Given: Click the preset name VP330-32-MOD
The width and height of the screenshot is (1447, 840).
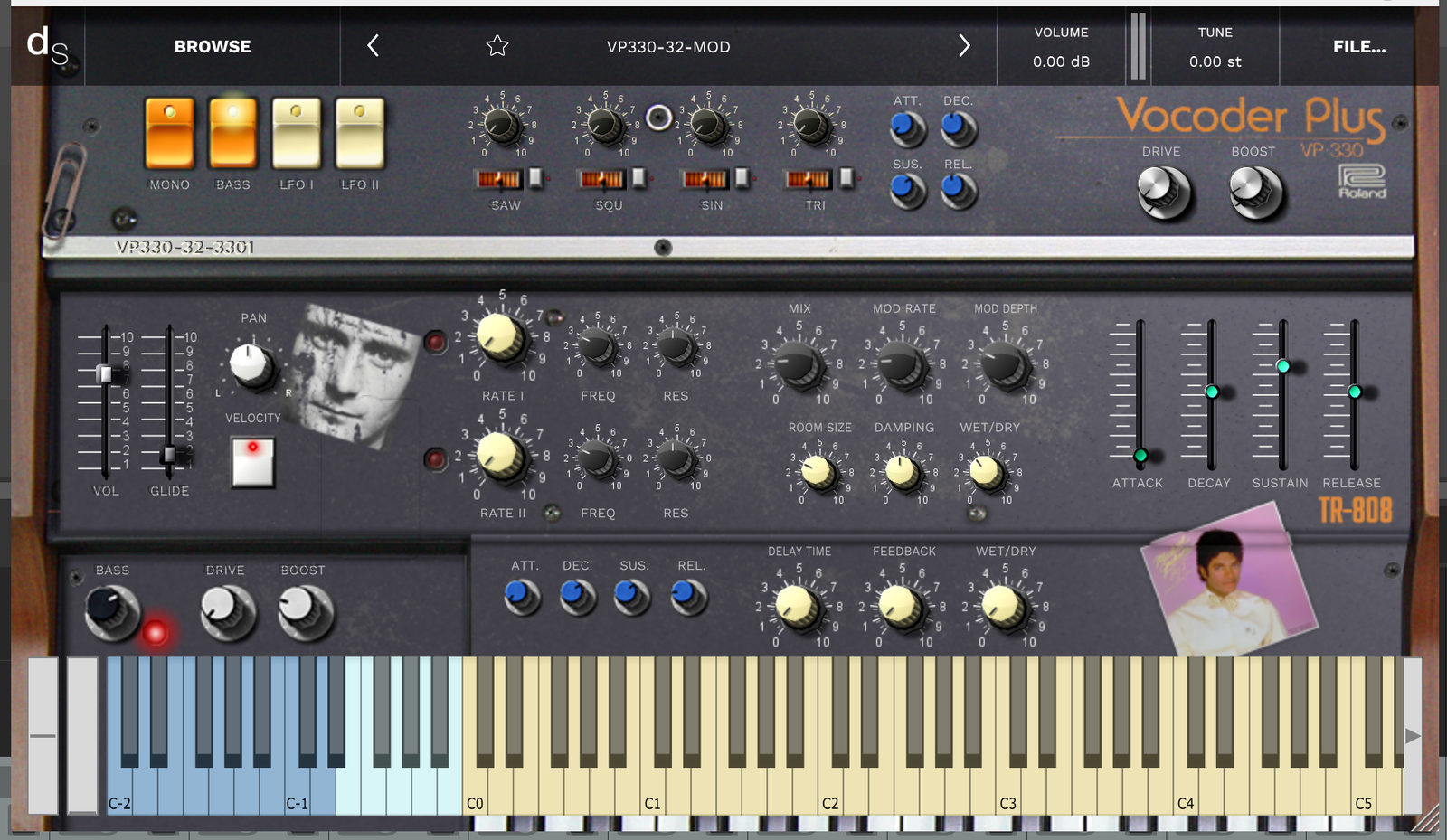Looking at the screenshot, I should [668, 47].
